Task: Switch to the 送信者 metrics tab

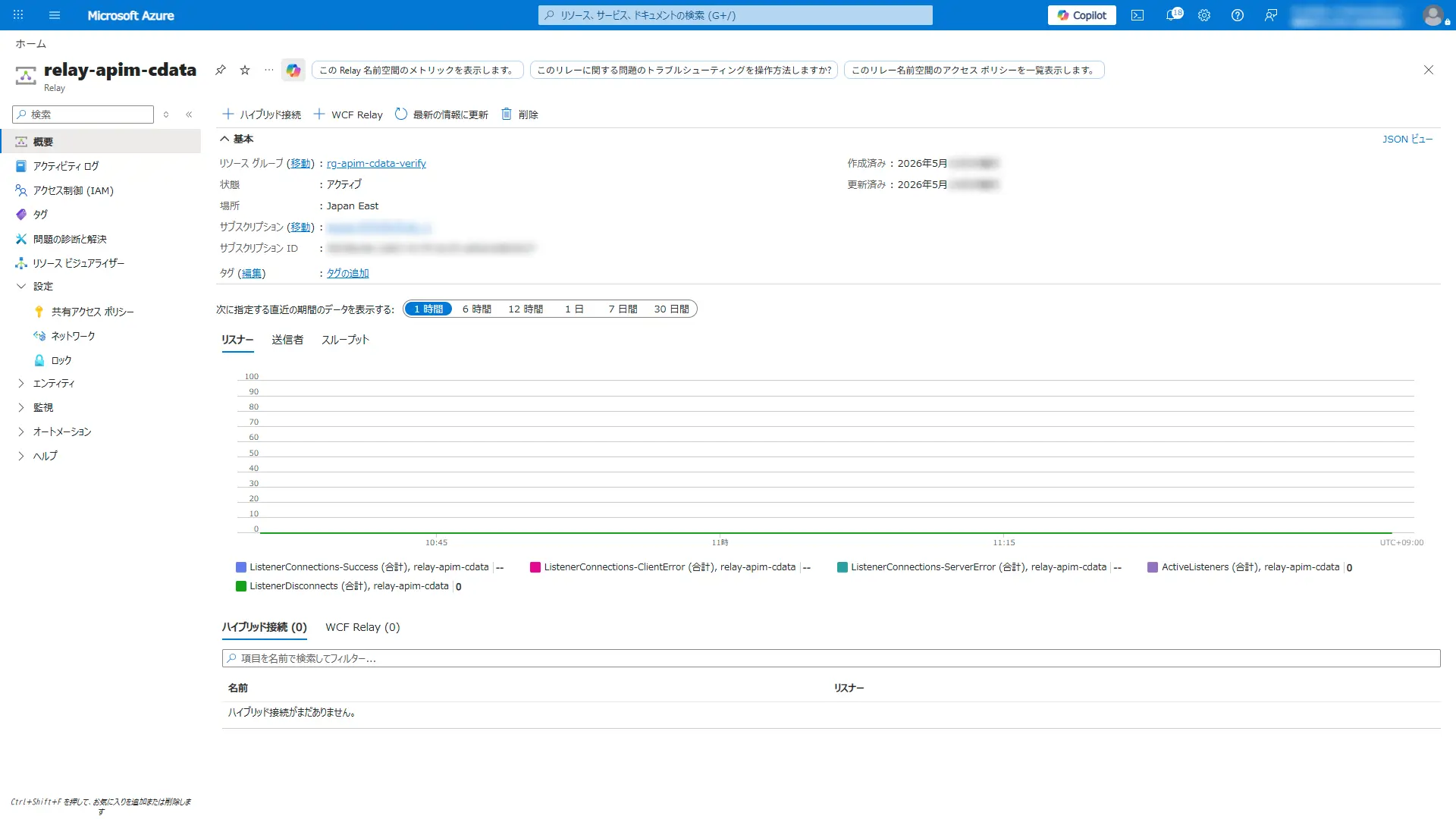Action: (x=287, y=340)
